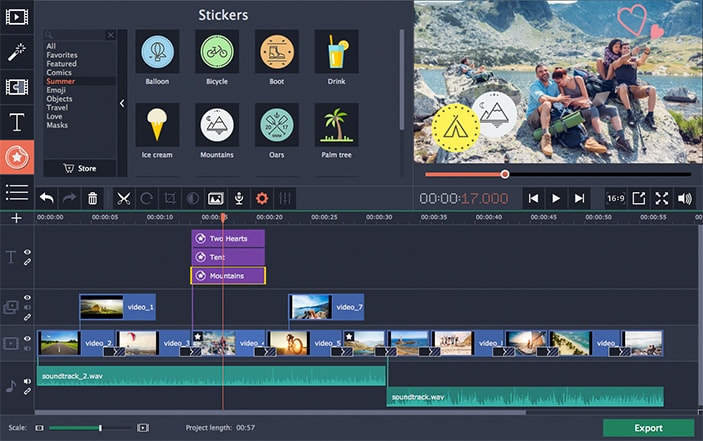Open the Media import tab in sidebar
Screen dimensions: 703x441
(x=17, y=17)
